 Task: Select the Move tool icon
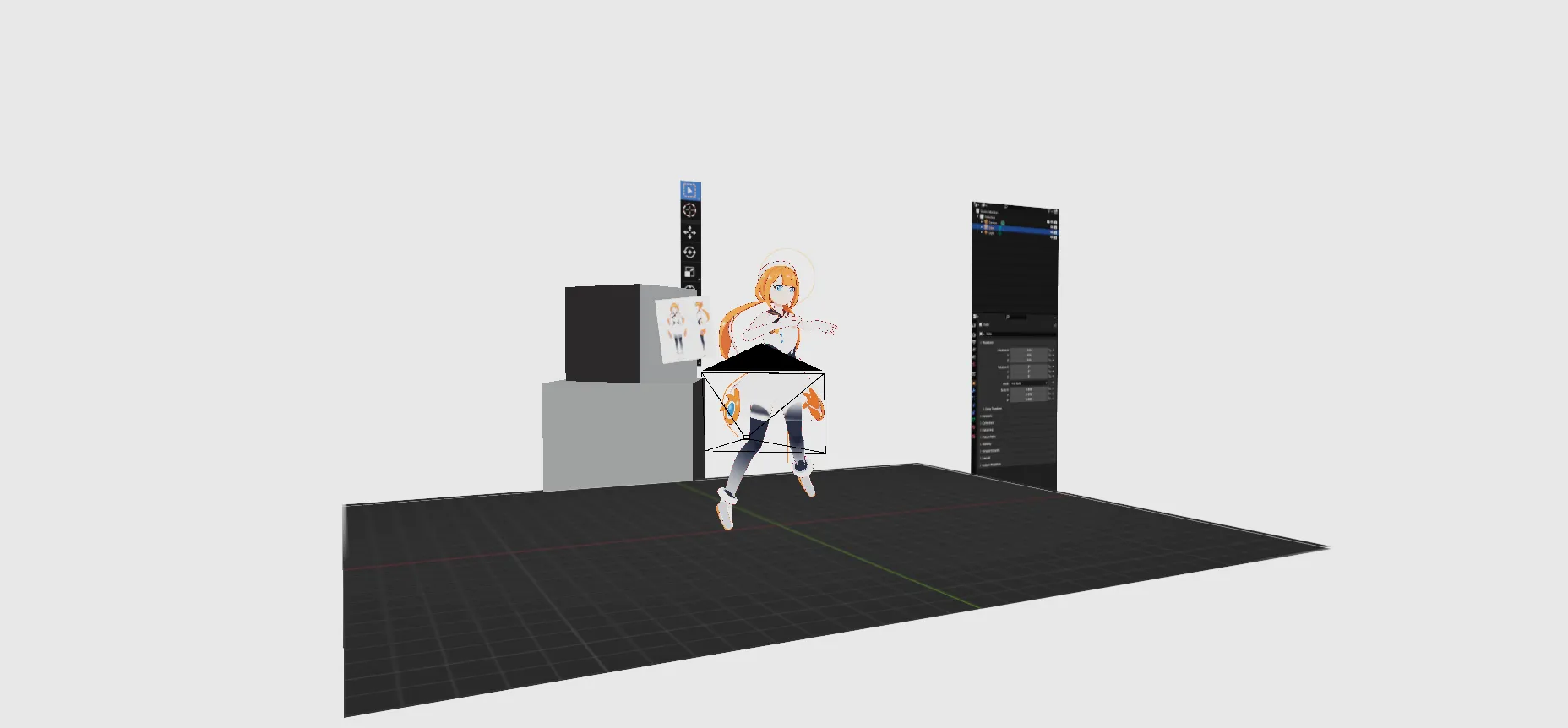tap(689, 231)
